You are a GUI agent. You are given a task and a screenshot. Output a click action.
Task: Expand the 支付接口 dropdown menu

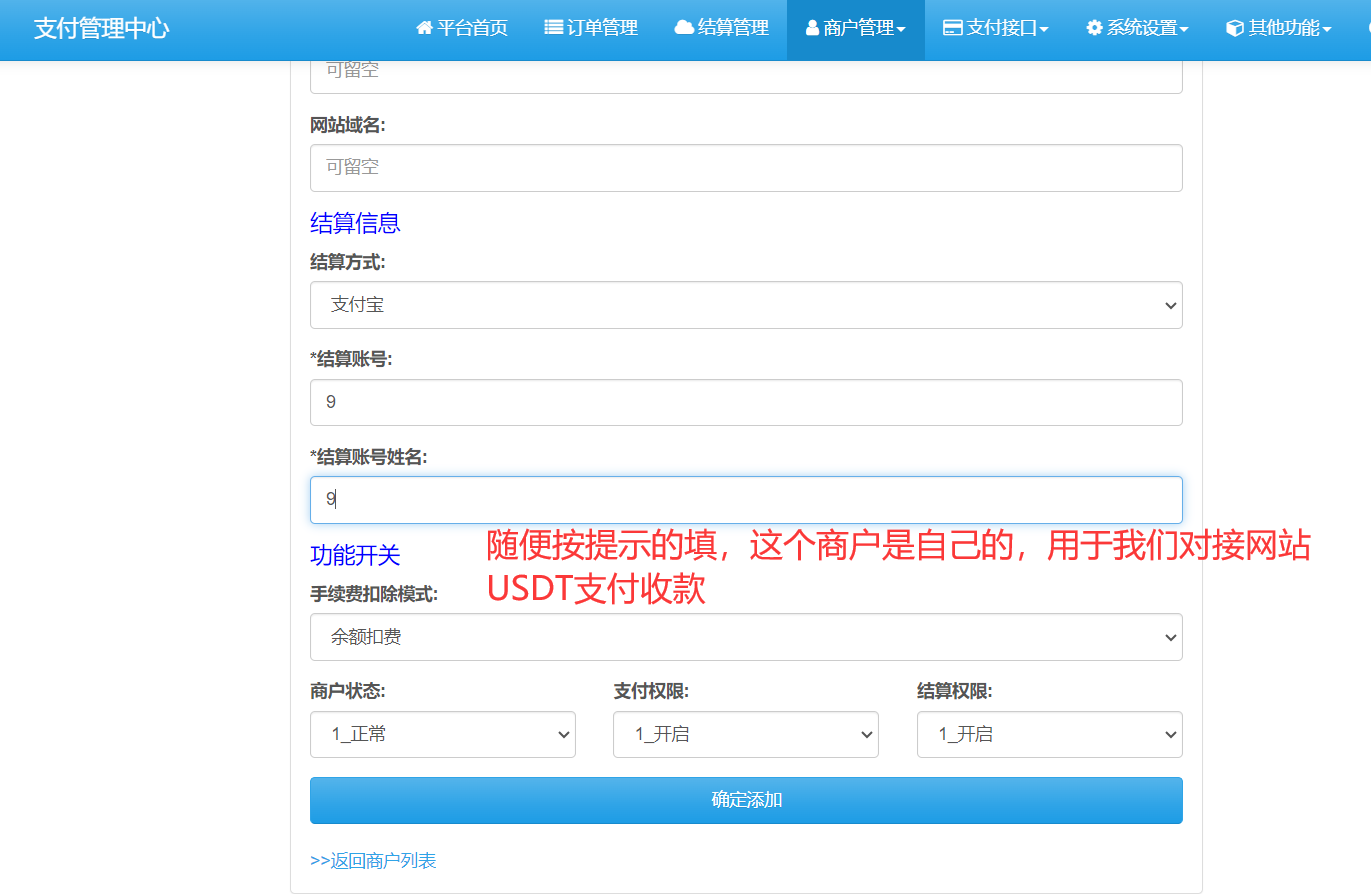tap(996, 28)
